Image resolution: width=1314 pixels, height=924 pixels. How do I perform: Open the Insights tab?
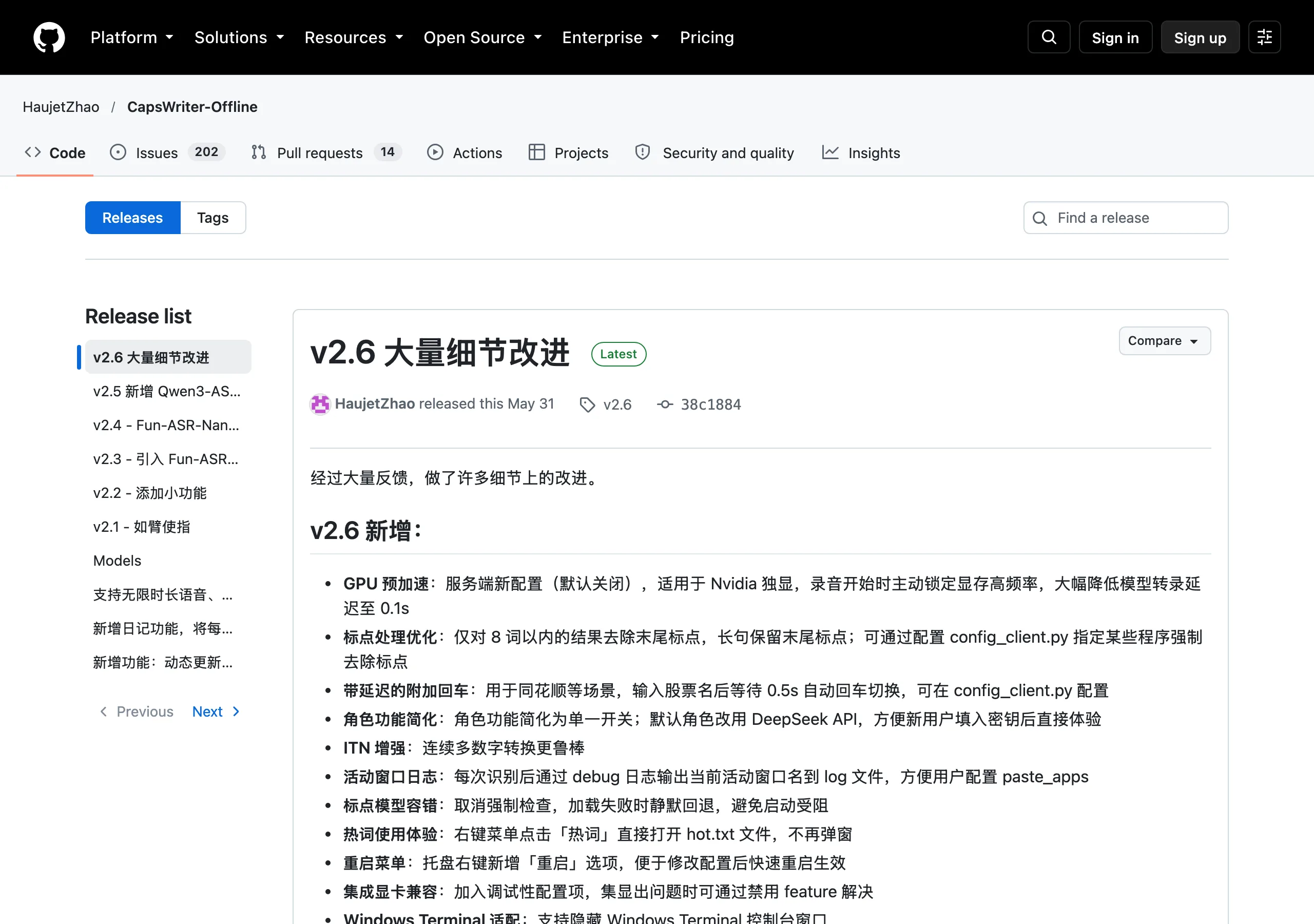[861, 153]
